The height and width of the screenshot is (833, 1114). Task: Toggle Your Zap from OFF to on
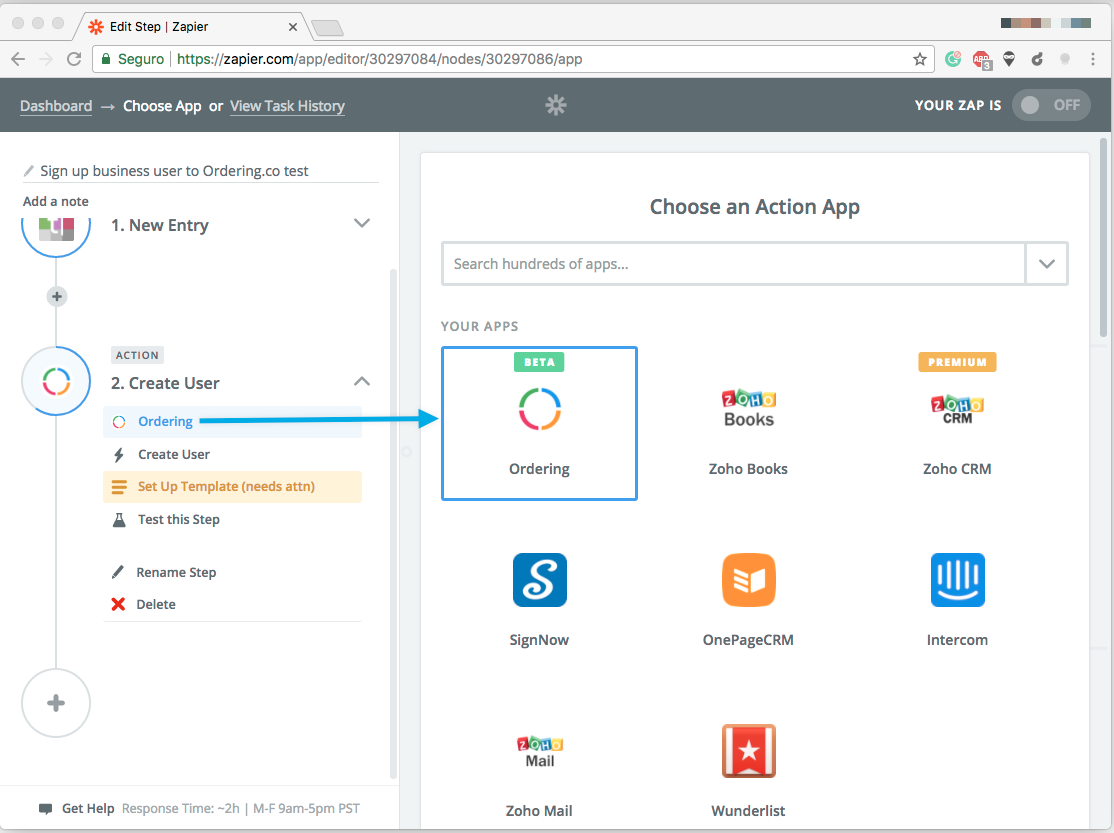pos(1051,105)
